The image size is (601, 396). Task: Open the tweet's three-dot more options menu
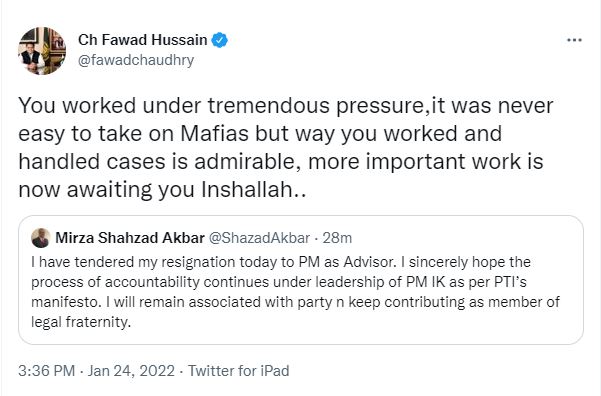[x=574, y=40]
